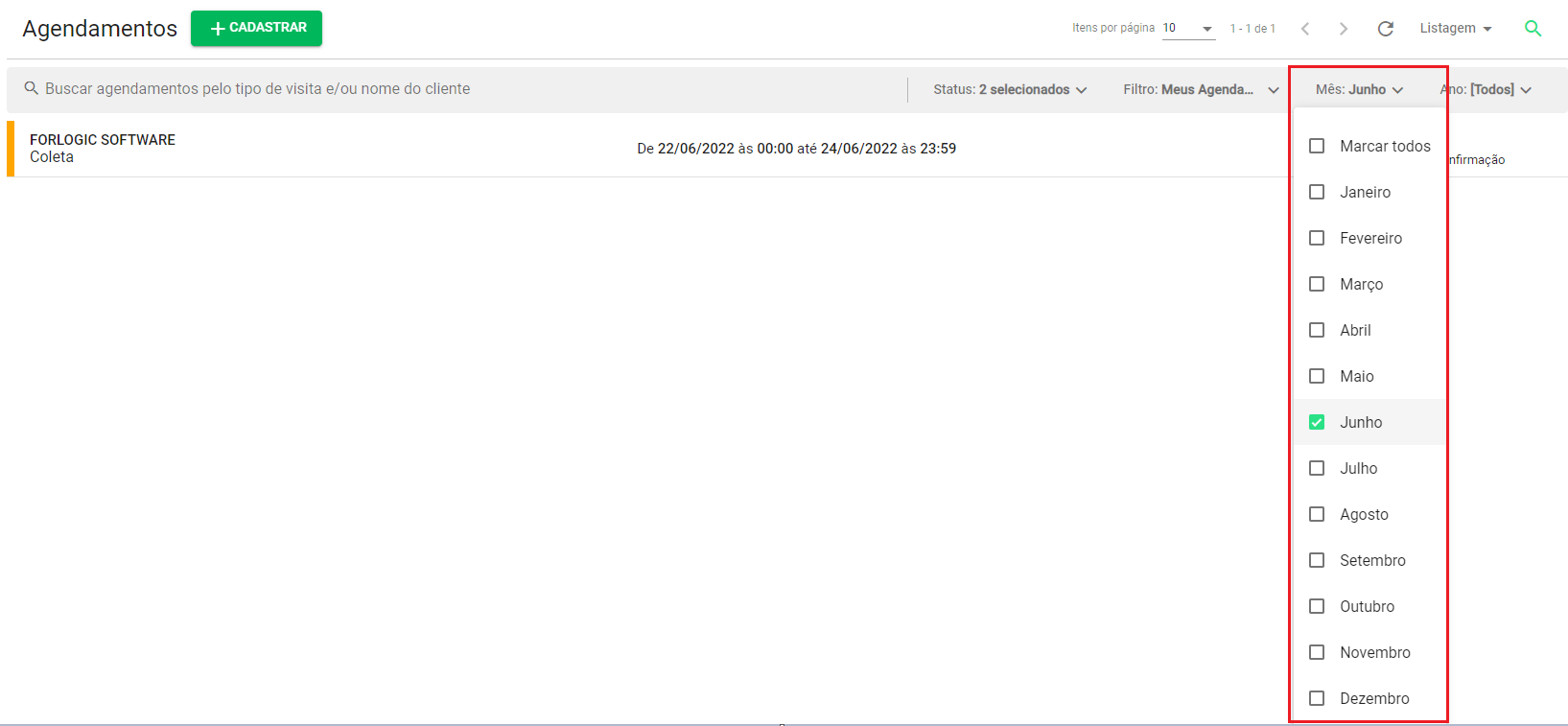
Task: Check the Novembro checkbox
Action: 1317,652
